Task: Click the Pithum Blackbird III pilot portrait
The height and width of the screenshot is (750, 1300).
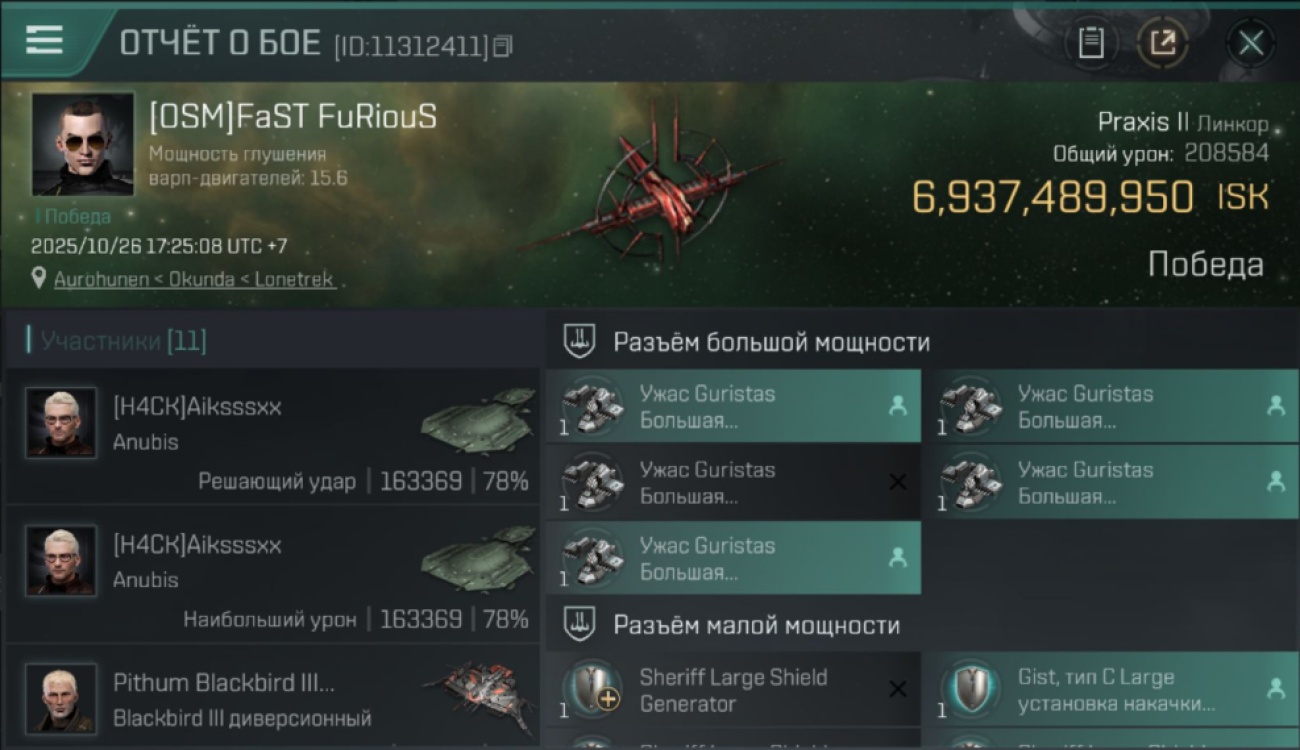Action: (61, 697)
